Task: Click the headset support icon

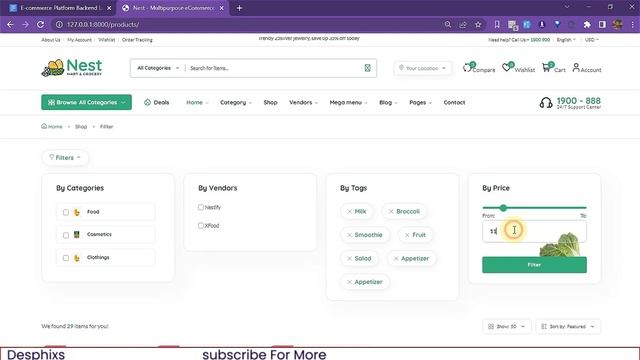Action: (x=546, y=103)
